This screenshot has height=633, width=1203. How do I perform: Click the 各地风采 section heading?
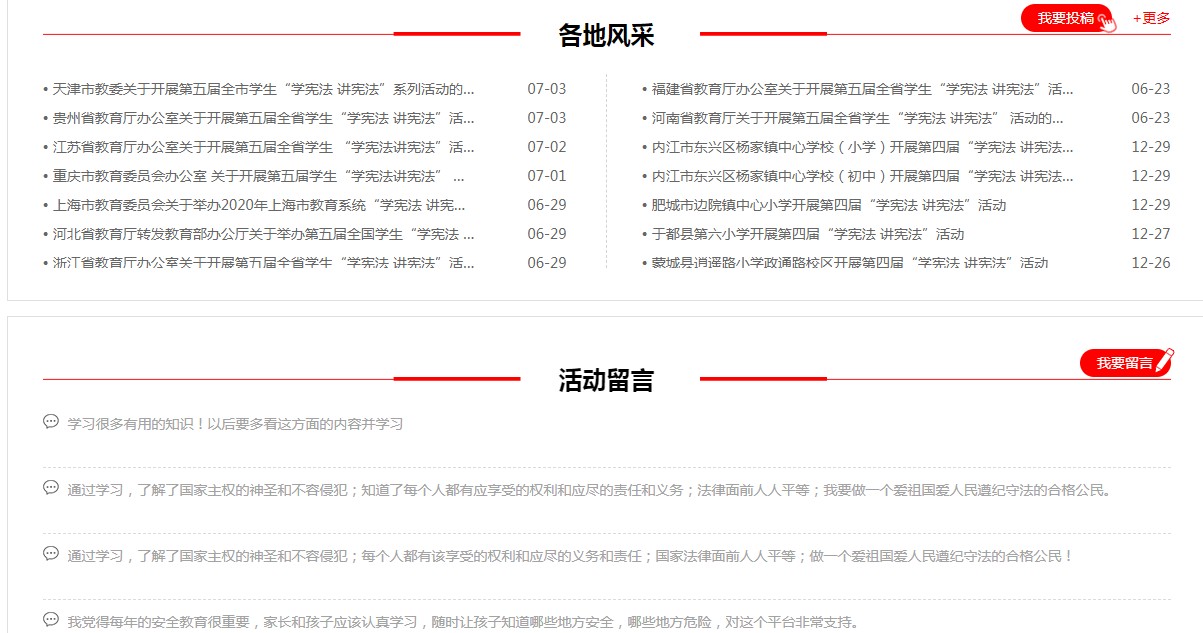click(x=606, y=35)
